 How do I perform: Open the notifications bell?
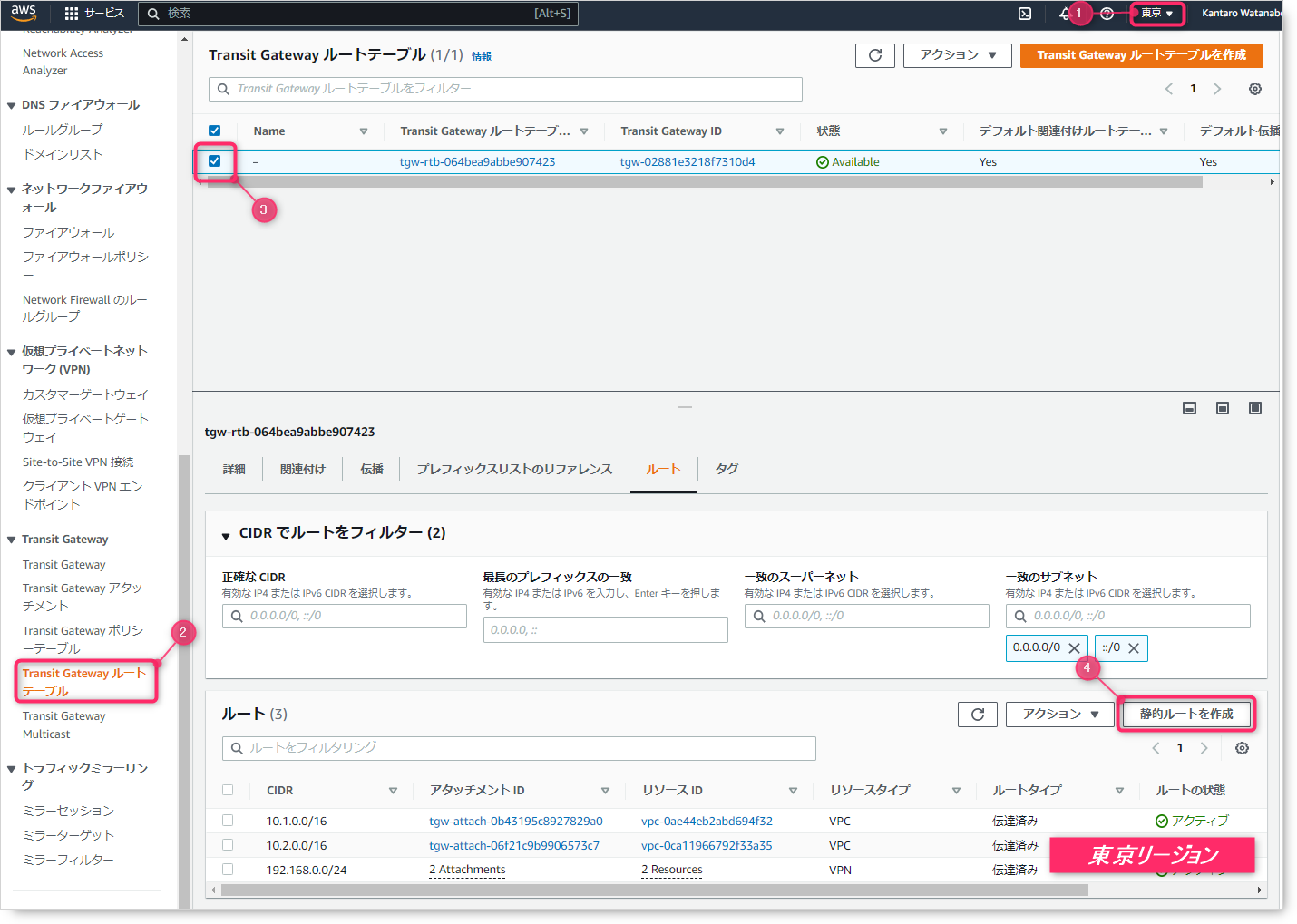pyautogui.click(x=1065, y=14)
